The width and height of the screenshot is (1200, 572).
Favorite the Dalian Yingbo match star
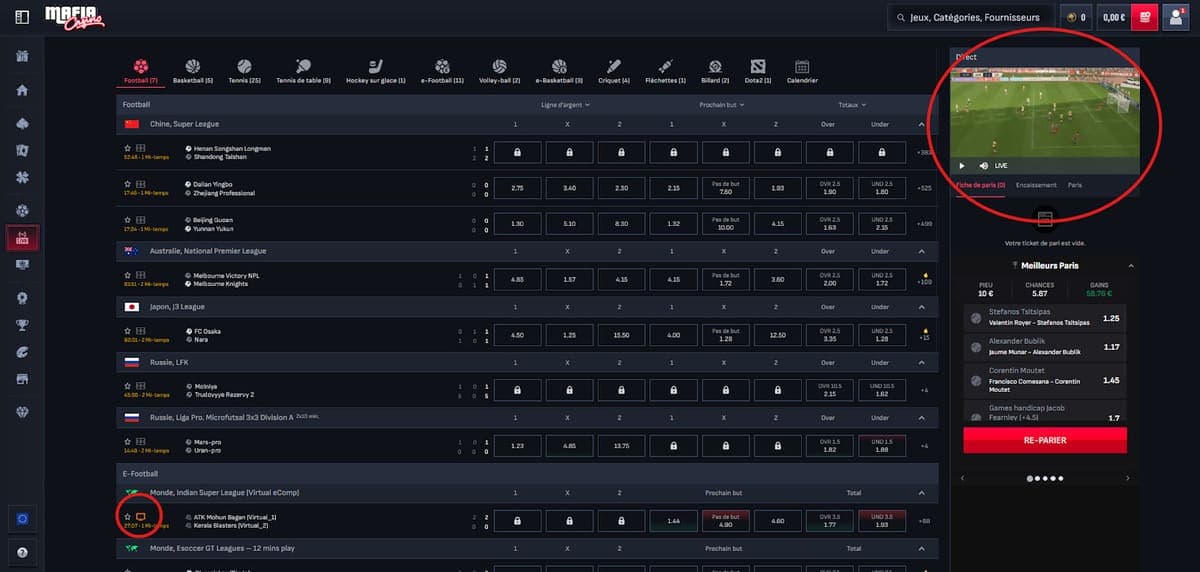(128, 184)
